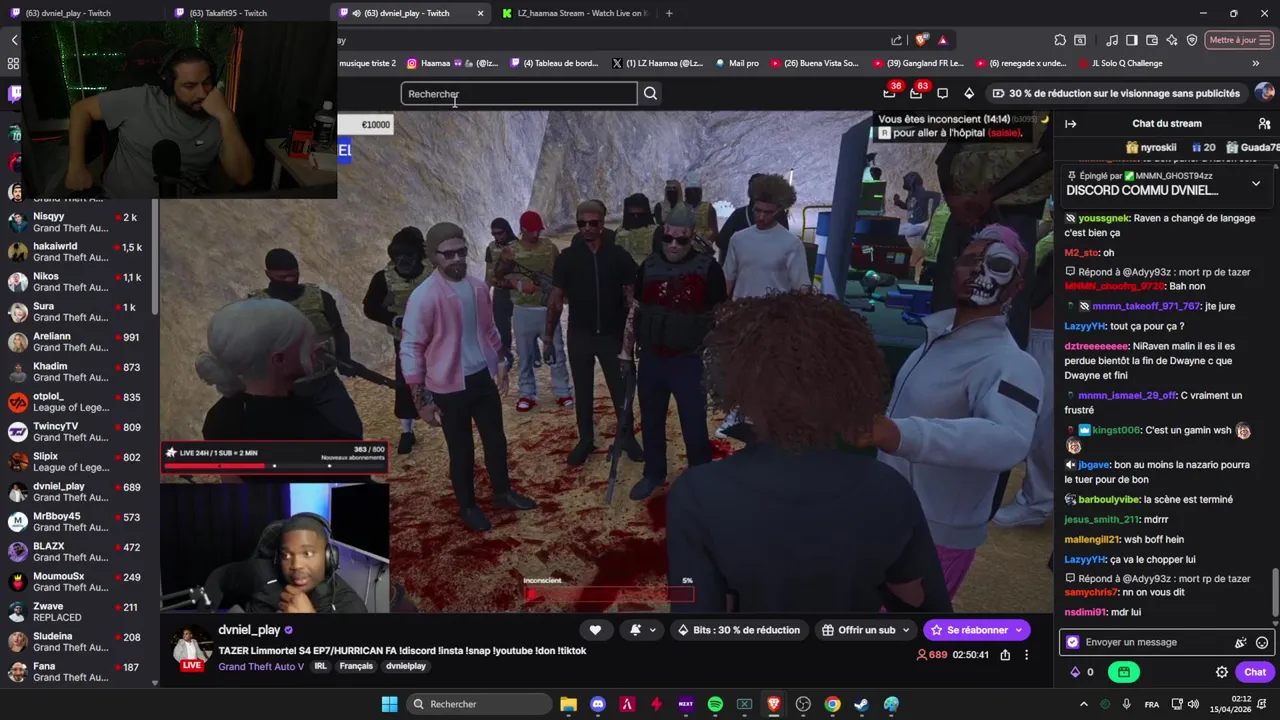The width and height of the screenshot is (1280, 720).
Task: Click the Brave VPN shield icon
Action: click(1192, 40)
